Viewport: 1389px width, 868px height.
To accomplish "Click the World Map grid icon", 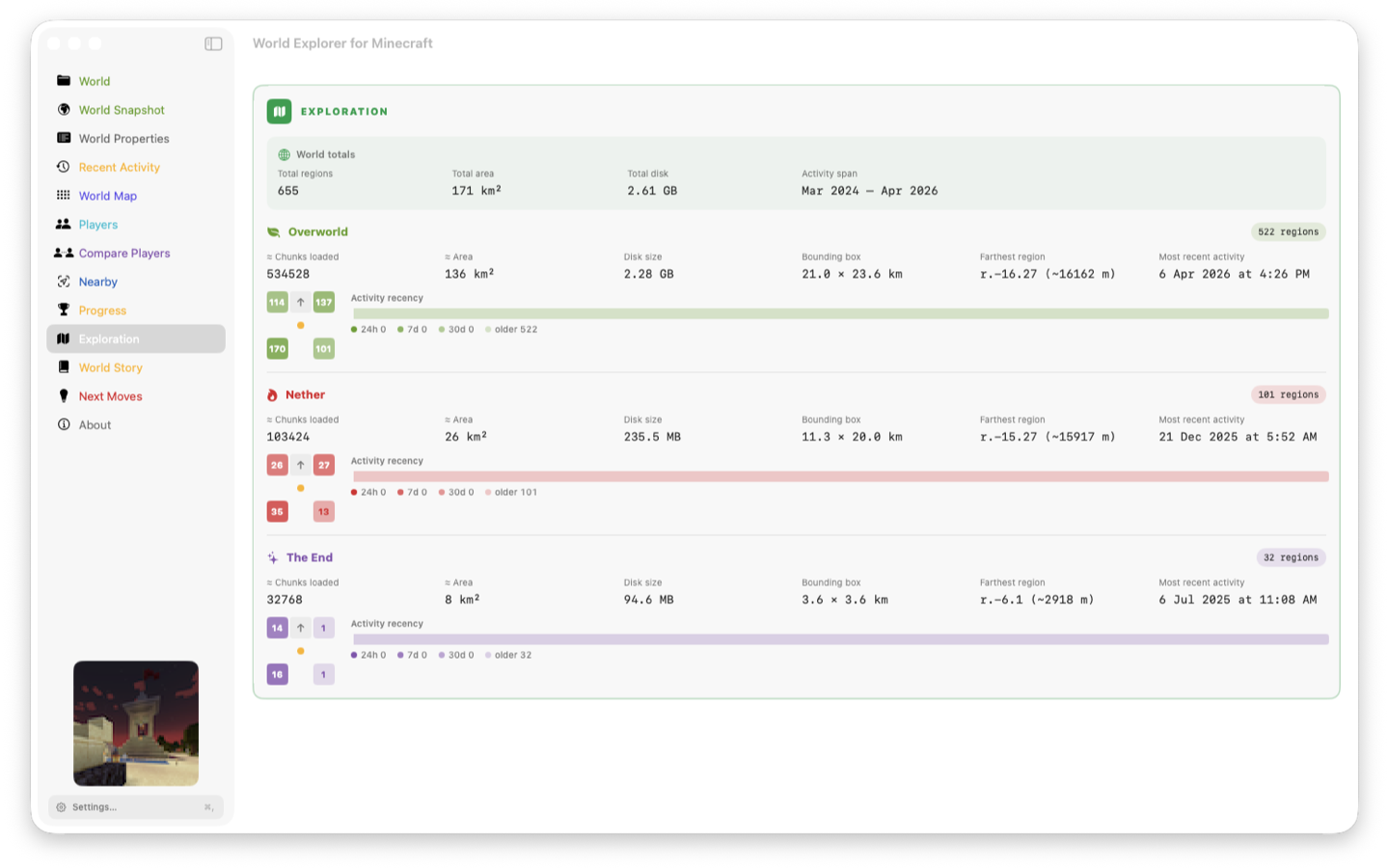I will pyautogui.click(x=64, y=195).
